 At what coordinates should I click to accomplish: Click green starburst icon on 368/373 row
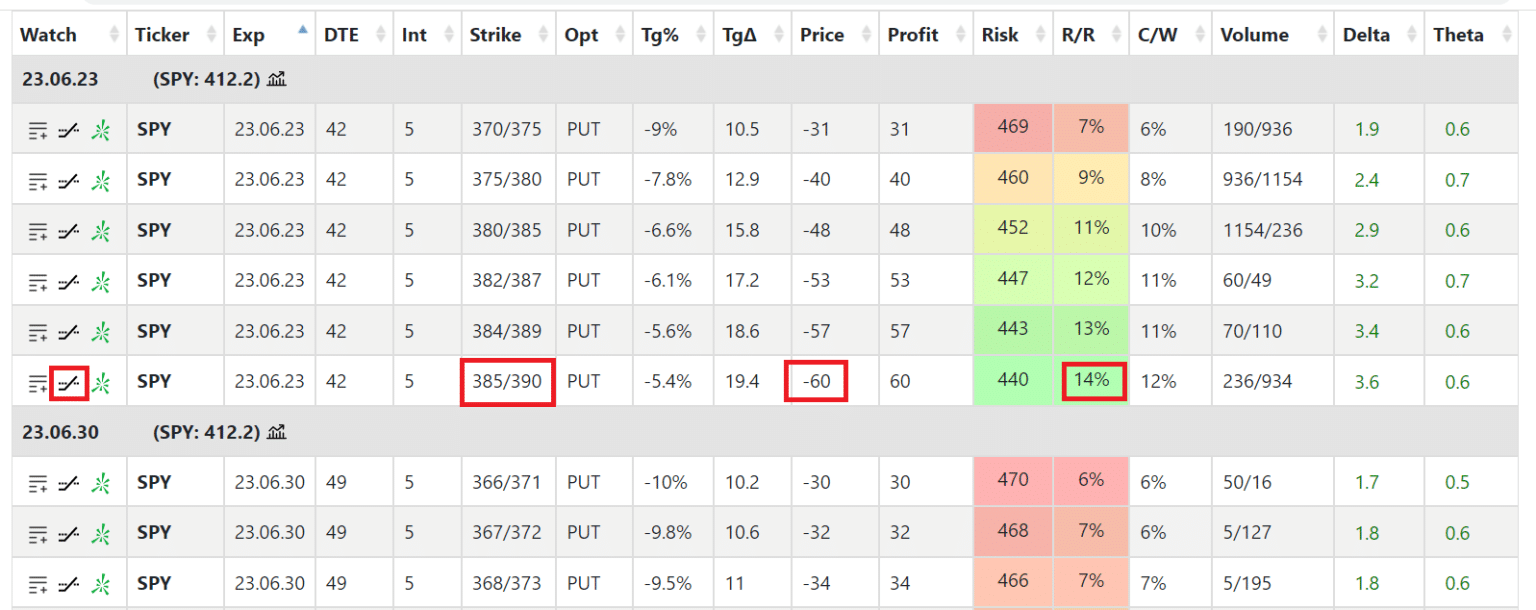pyautogui.click(x=101, y=584)
